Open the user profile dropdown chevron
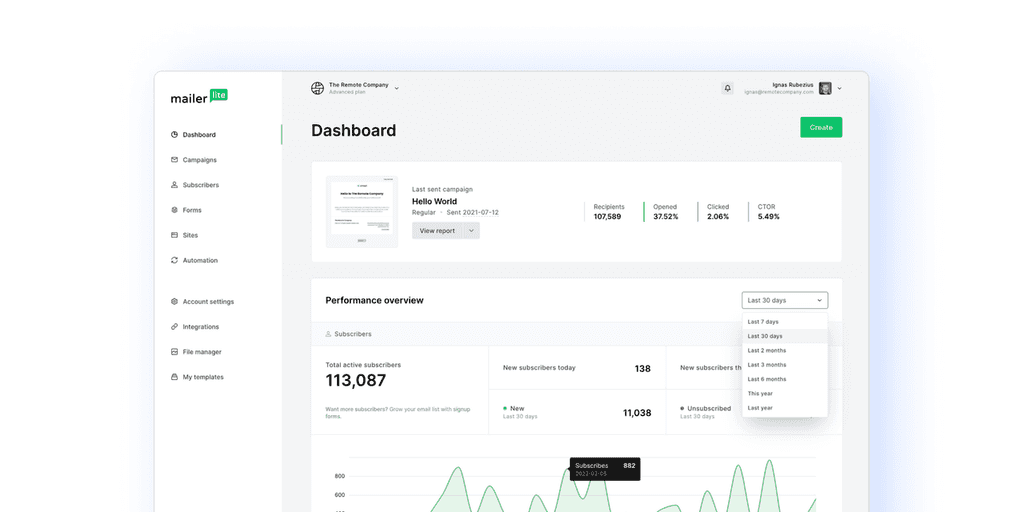This screenshot has width=1024, height=512. click(839, 88)
